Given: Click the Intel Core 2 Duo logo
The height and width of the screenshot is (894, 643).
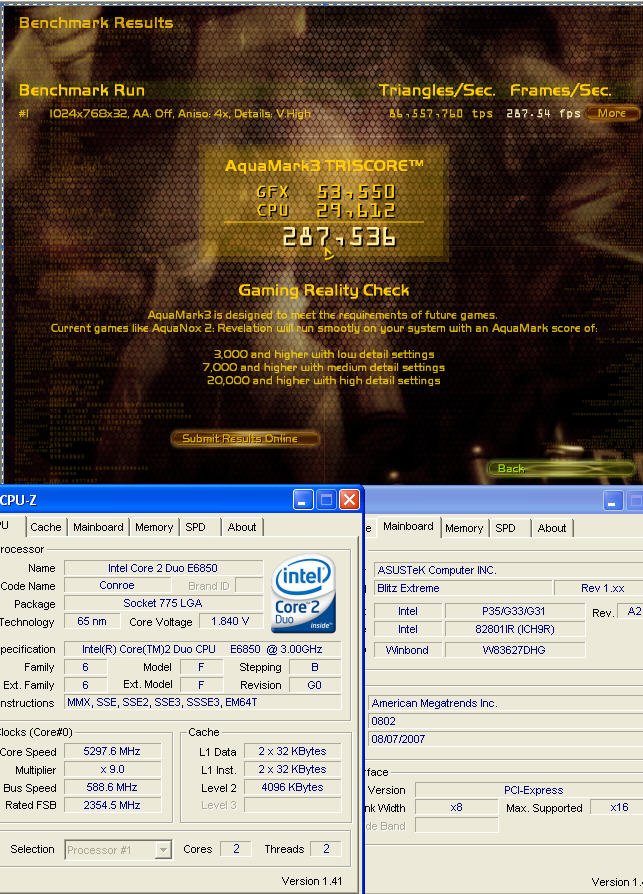Looking at the screenshot, I should pos(303,594).
